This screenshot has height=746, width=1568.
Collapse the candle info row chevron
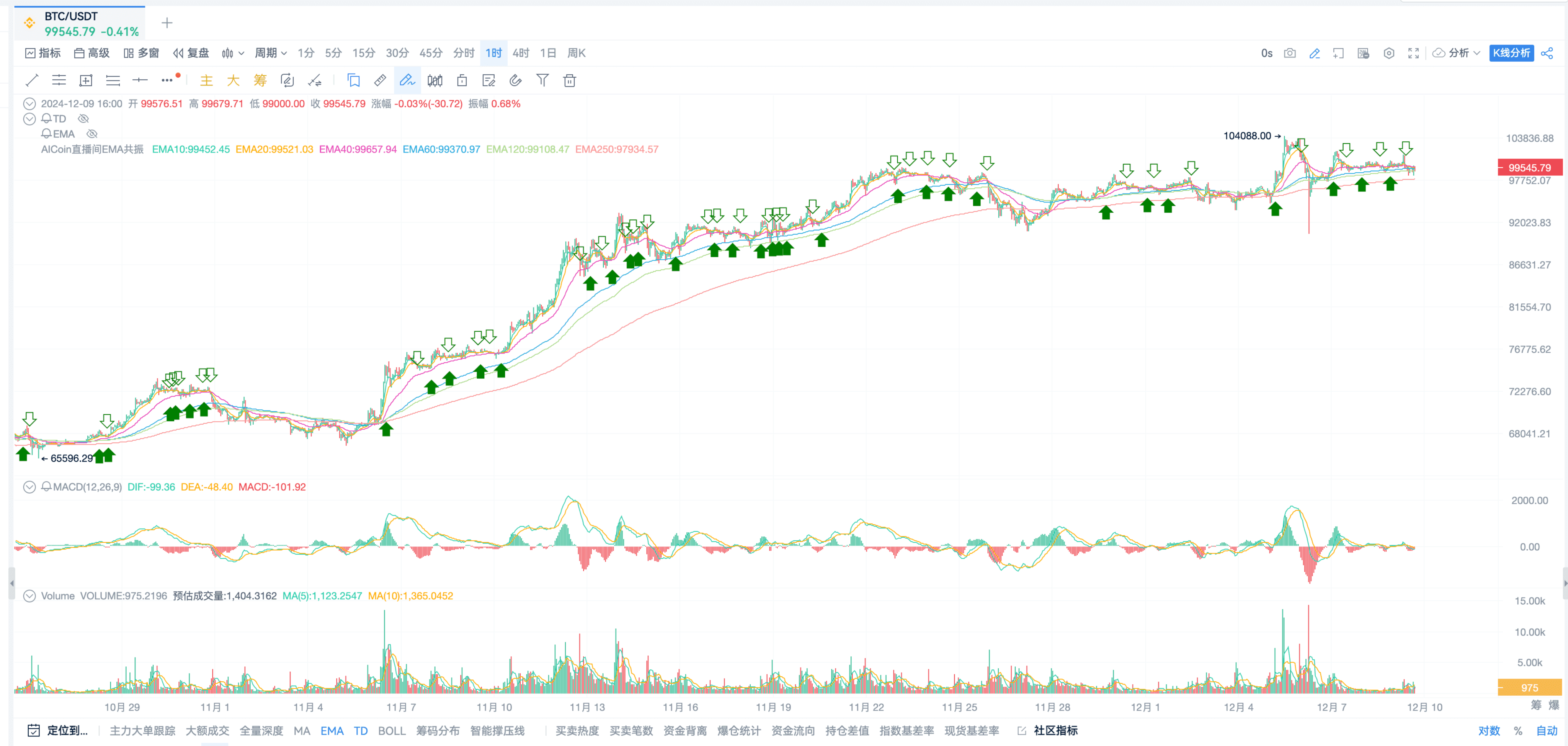(x=29, y=103)
